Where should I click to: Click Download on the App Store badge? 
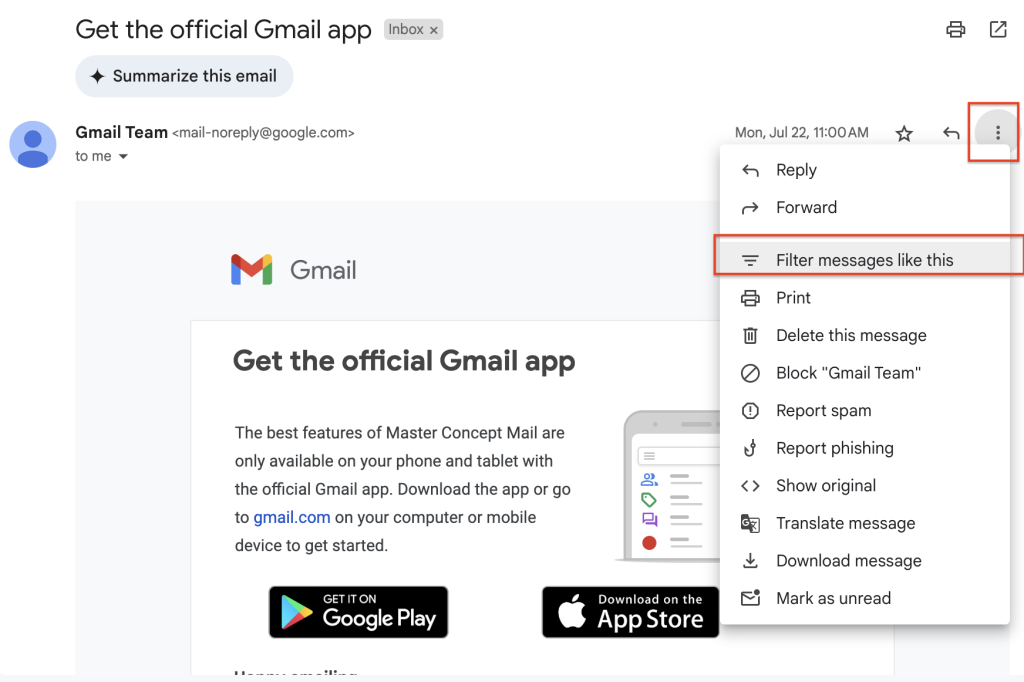(x=631, y=612)
